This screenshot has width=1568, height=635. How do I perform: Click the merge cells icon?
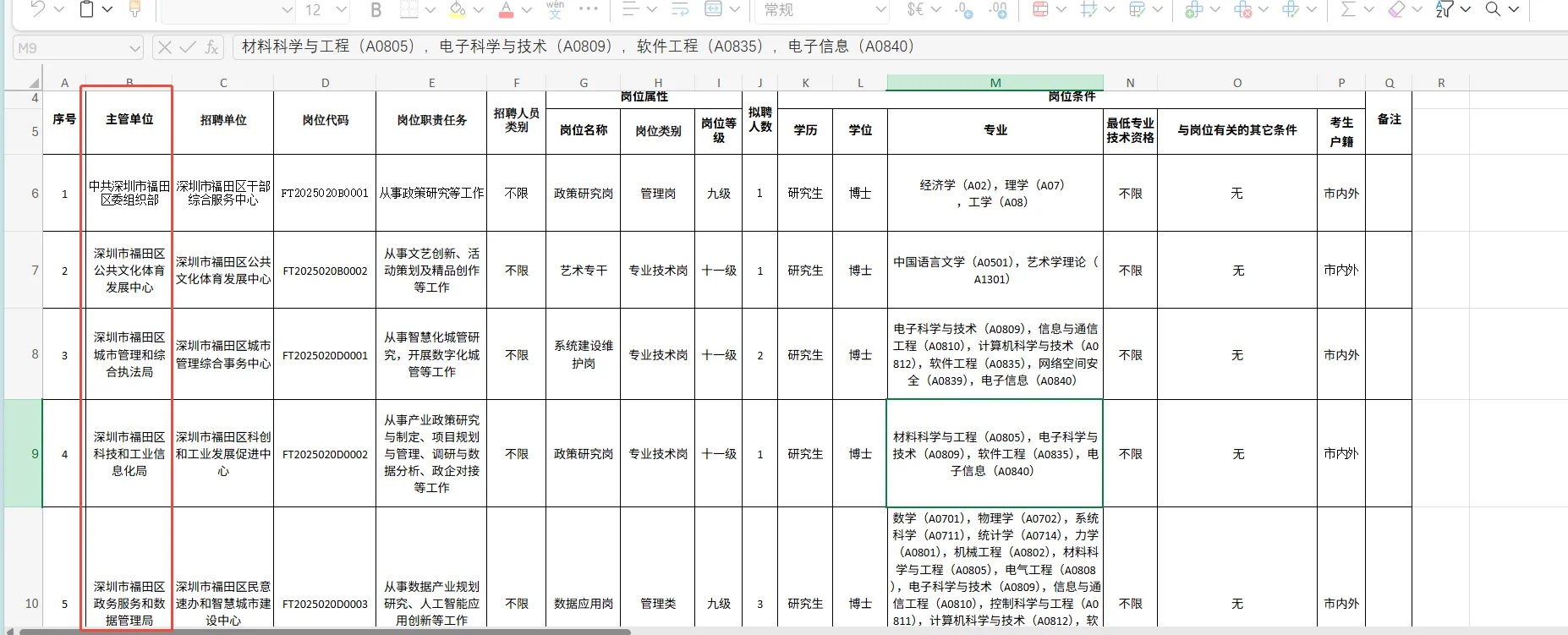coord(714,9)
